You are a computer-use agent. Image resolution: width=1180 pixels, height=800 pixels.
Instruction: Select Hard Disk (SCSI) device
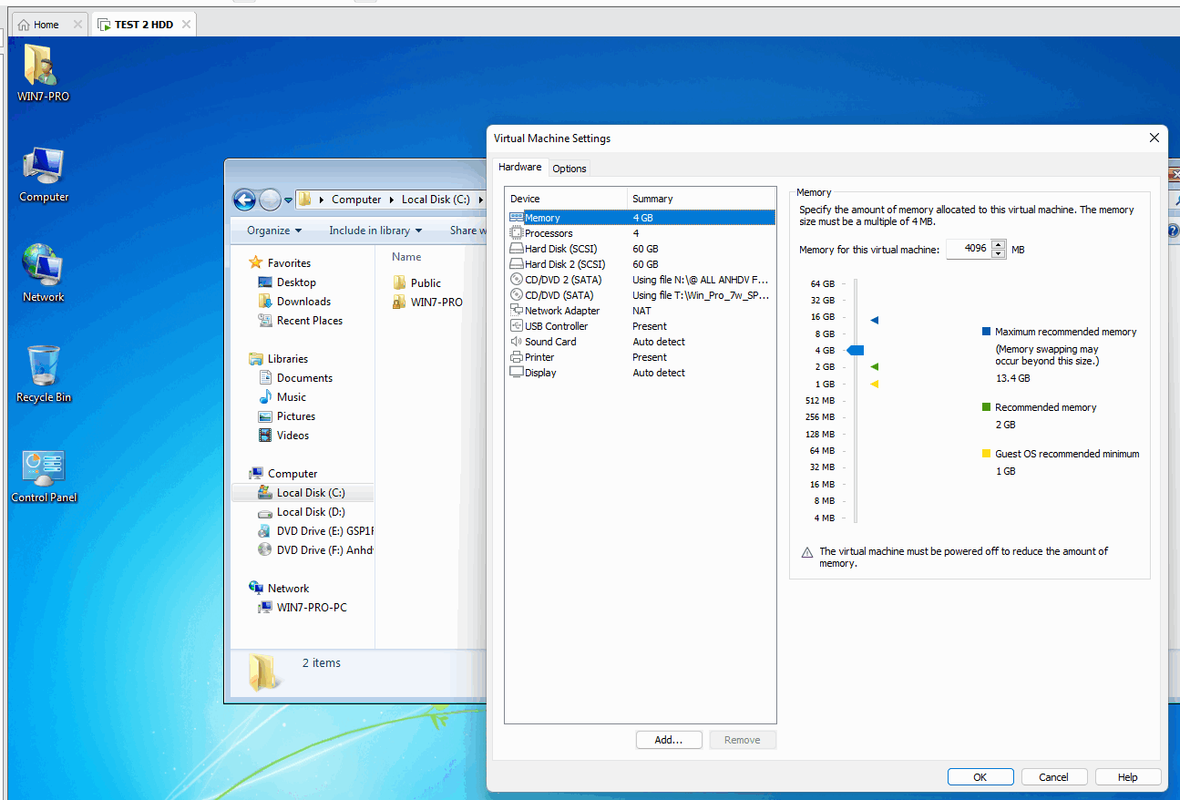(641, 248)
